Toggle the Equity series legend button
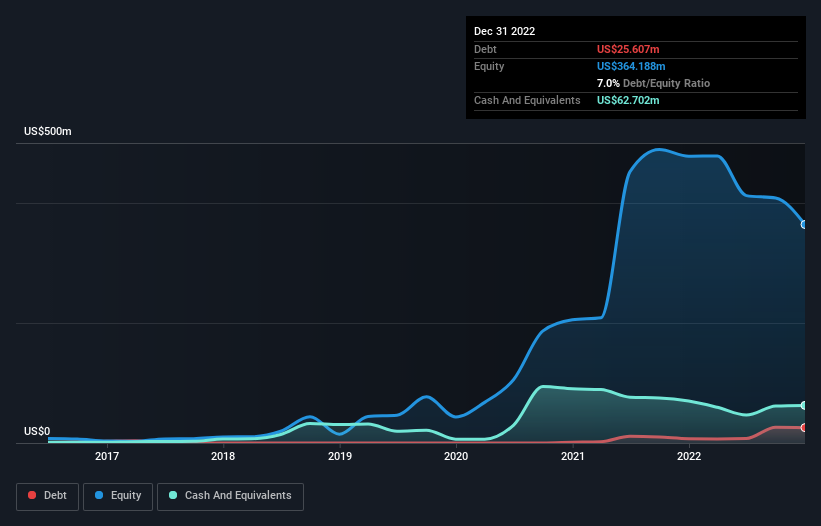This screenshot has width=821, height=526. [x=118, y=496]
